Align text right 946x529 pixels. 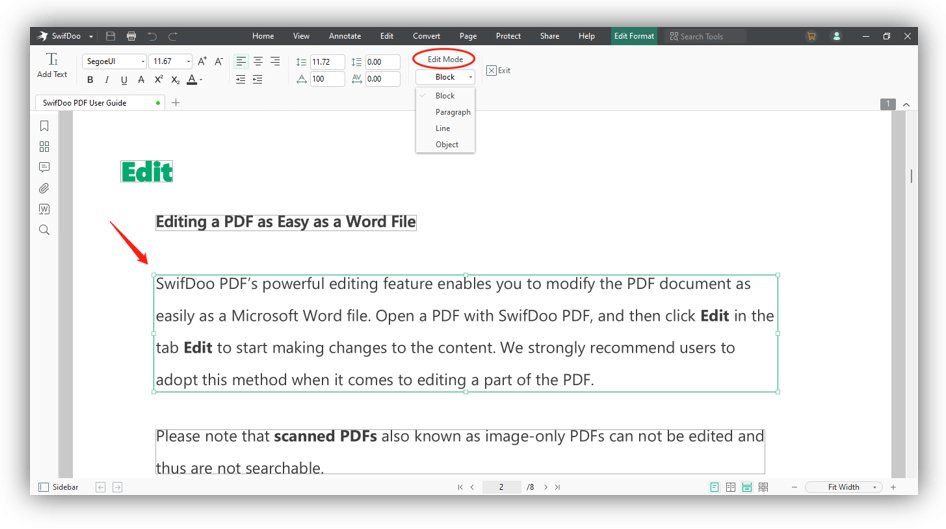[x=275, y=62]
